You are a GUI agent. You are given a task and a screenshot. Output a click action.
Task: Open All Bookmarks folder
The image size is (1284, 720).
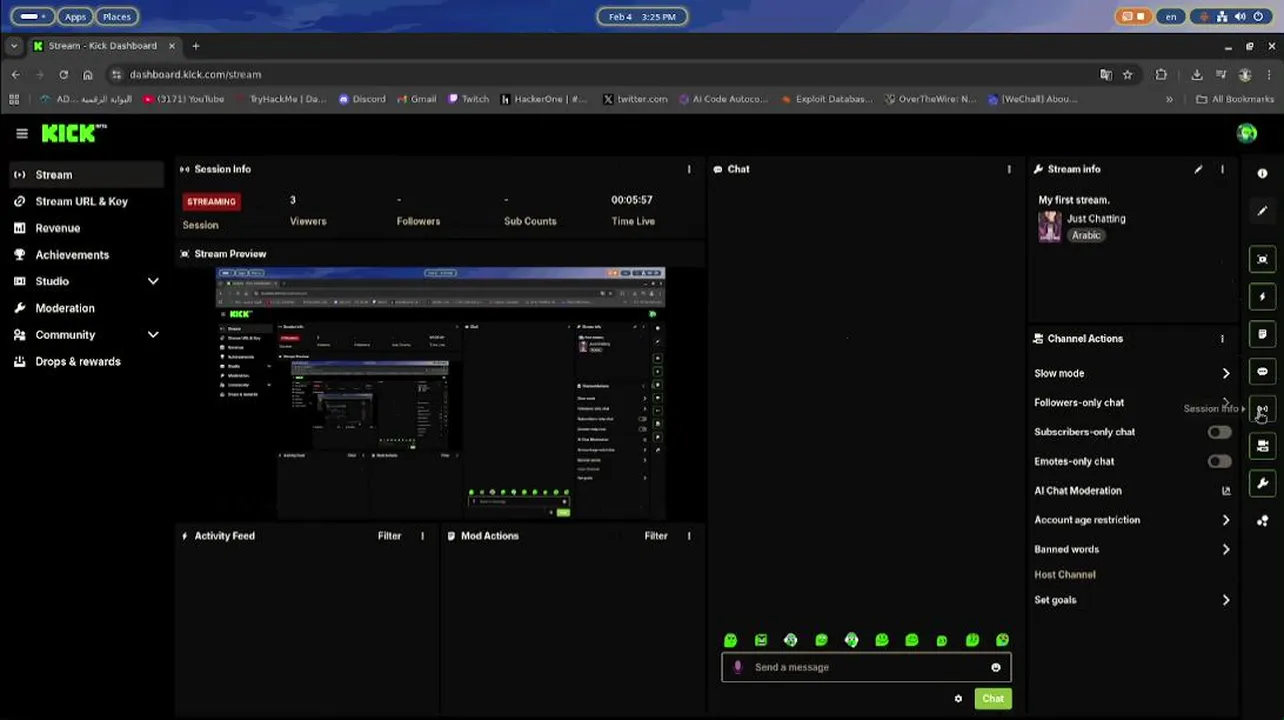(x=1235, y=99)
